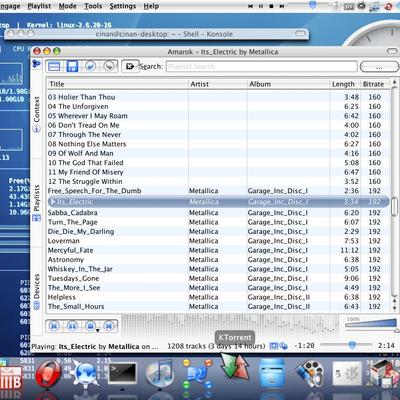Select the playing track "Its_Electric"
Viewport: 400px width, 400px height.
[218, 202]
